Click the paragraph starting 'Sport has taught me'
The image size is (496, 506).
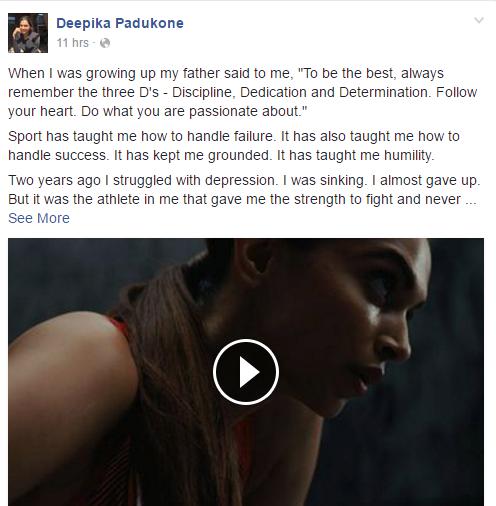(234, 146)
